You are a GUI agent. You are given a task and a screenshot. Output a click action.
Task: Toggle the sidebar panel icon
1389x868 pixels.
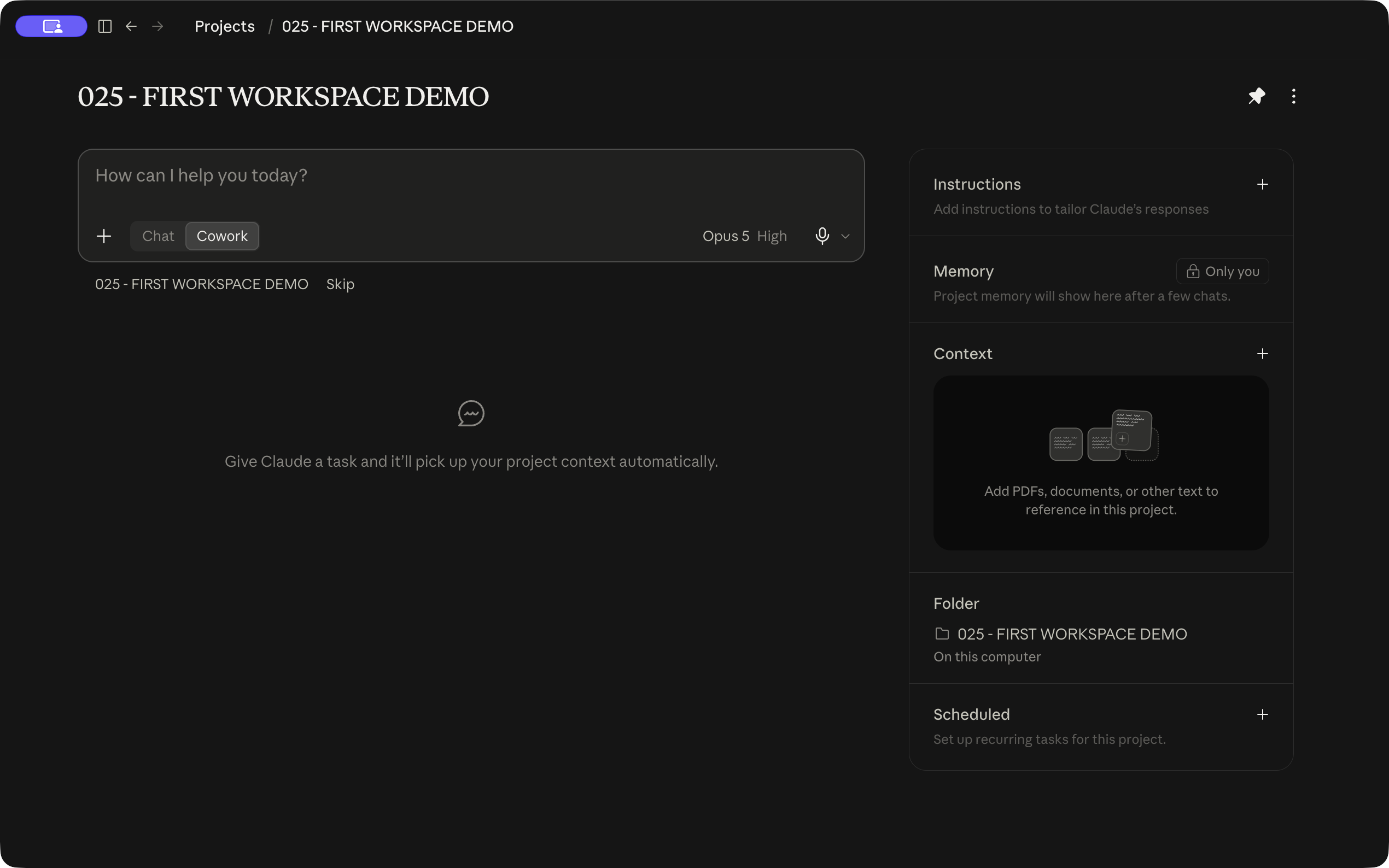(104, 26)
